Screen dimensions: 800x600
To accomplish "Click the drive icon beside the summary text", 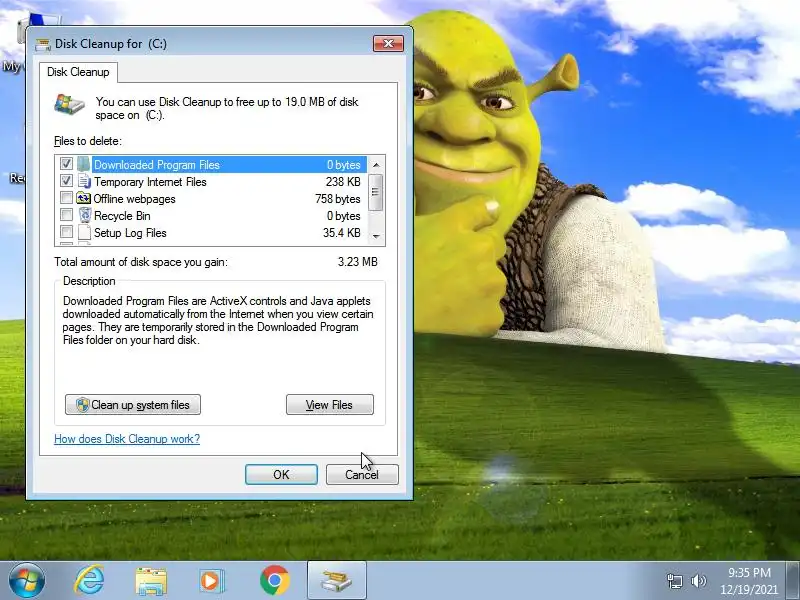I will point(70,105).
